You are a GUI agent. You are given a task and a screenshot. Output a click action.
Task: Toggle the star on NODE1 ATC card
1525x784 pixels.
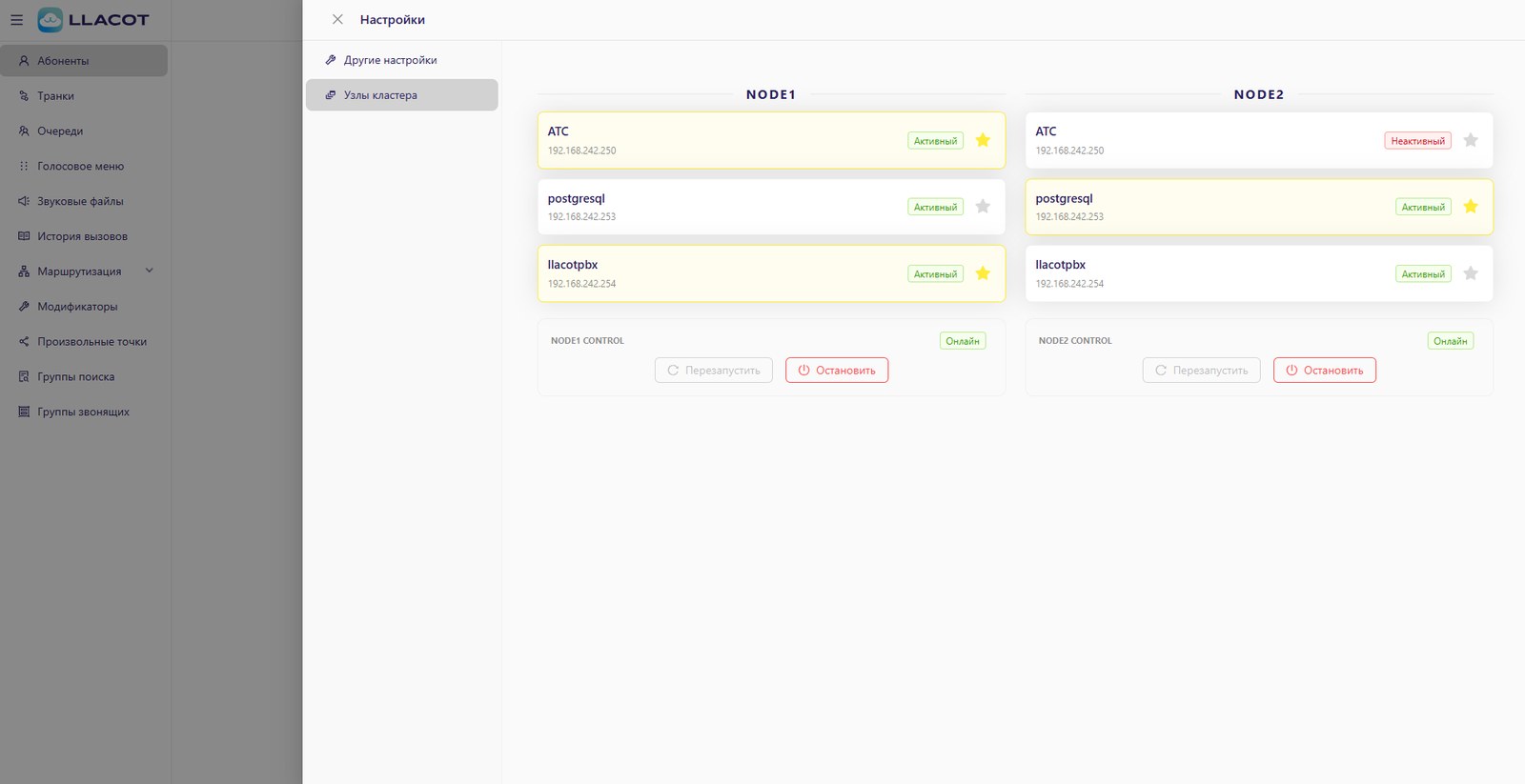[983, 140]
